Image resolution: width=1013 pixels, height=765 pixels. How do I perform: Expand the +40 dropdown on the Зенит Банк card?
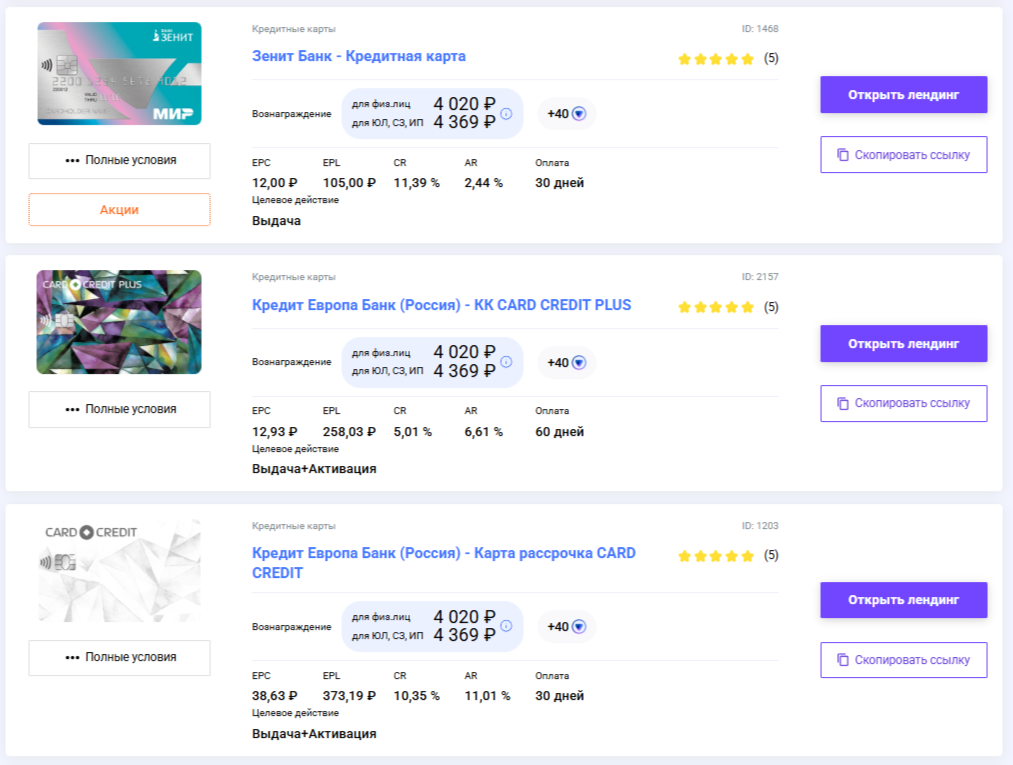click(578, 114)
